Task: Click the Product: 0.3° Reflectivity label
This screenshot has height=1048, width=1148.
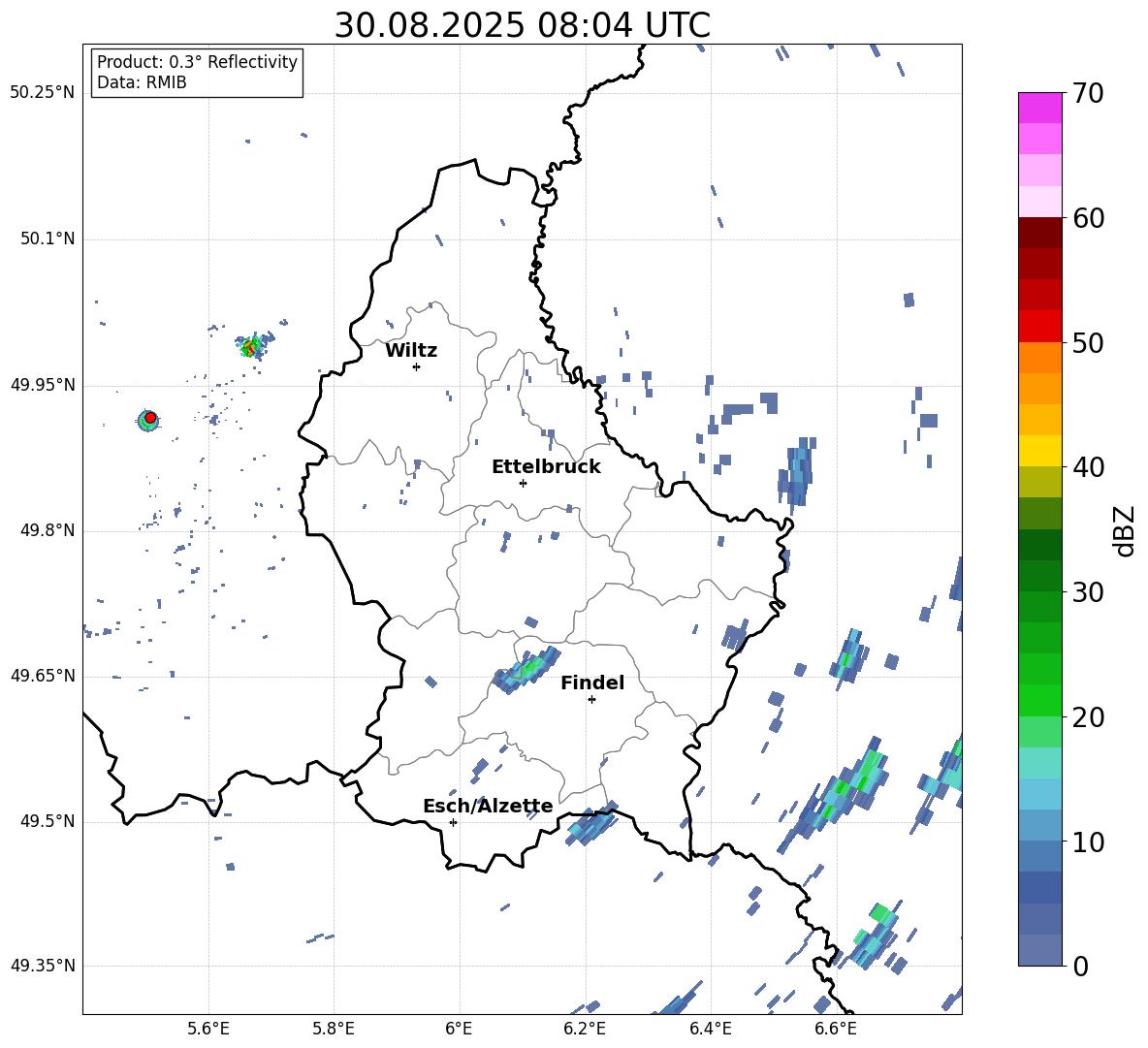Action: [x=197, y=61]
